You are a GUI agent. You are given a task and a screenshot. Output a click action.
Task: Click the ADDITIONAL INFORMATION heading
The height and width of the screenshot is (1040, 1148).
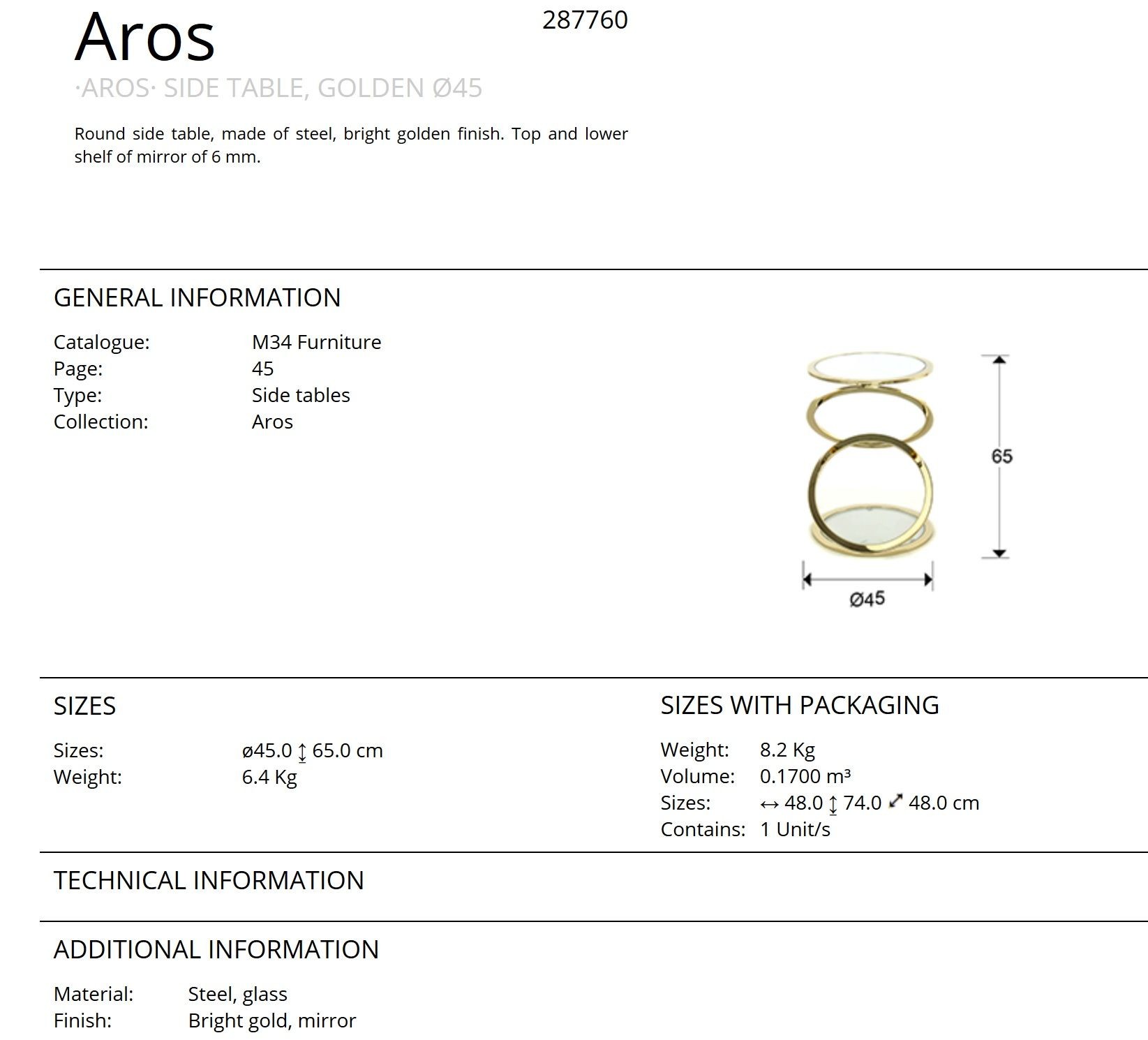216,950
